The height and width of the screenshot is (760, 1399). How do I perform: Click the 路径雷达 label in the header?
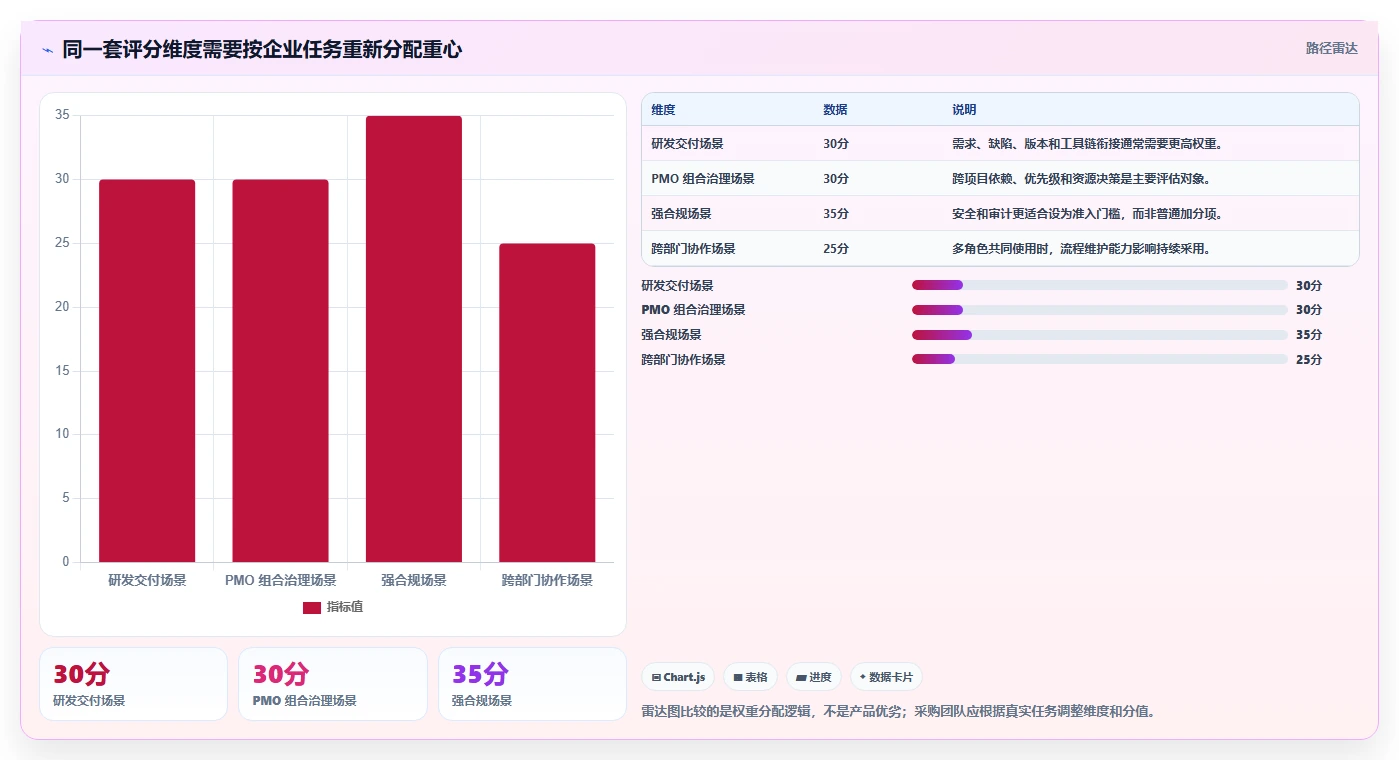point(1331,48)
